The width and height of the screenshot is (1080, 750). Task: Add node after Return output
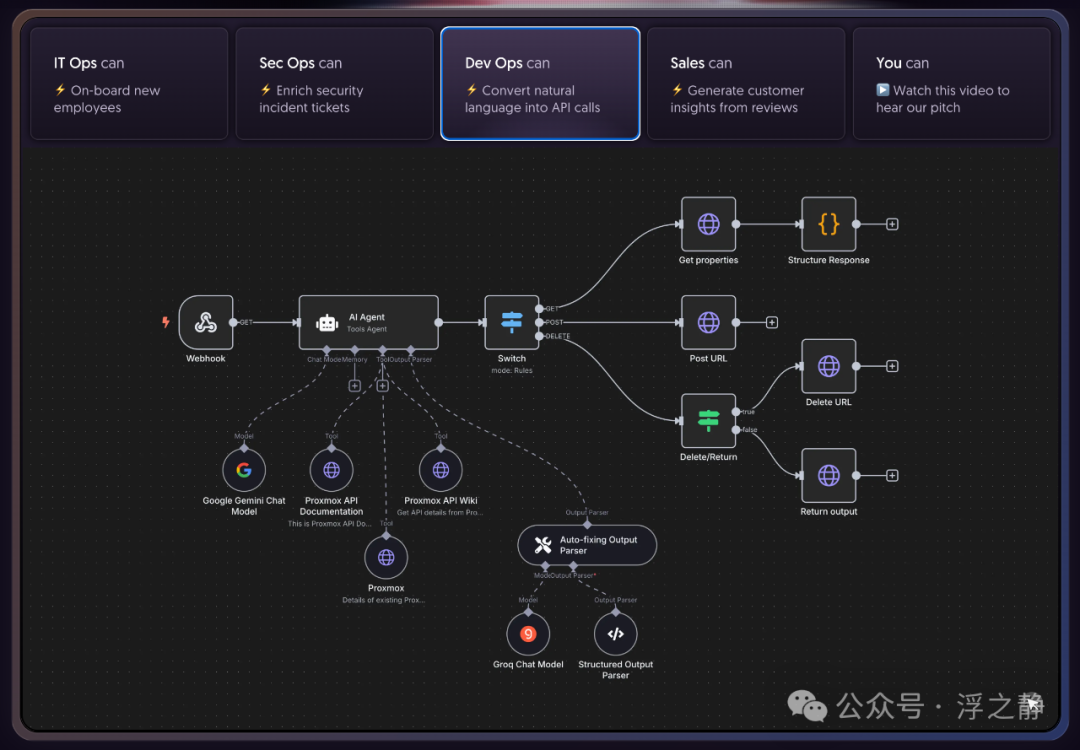pos(892,475)
